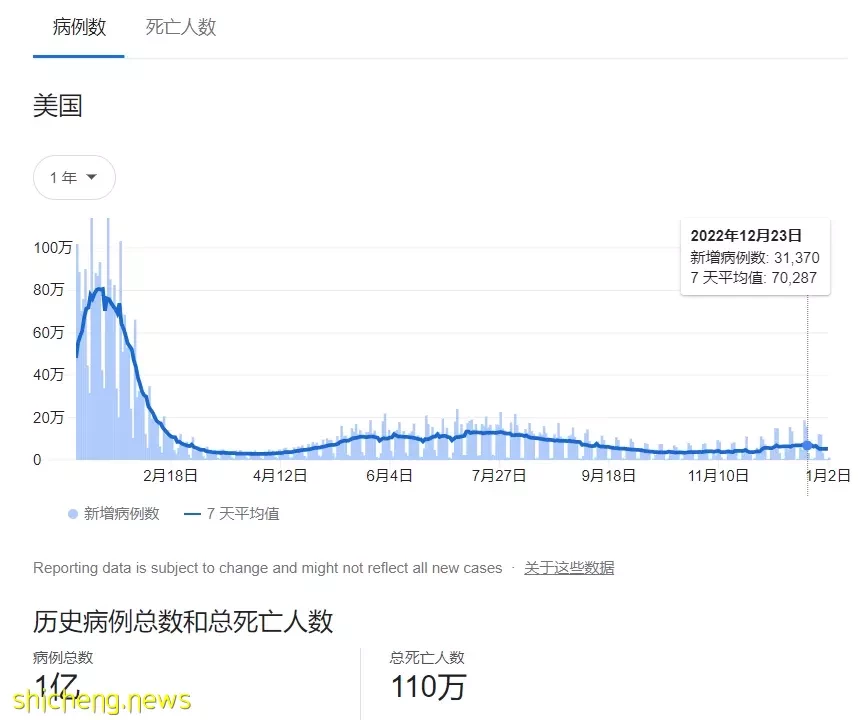The height and width of the screenshot is (720, 860).
Task: Open the 关于这些数据 link
Action: 569,568
